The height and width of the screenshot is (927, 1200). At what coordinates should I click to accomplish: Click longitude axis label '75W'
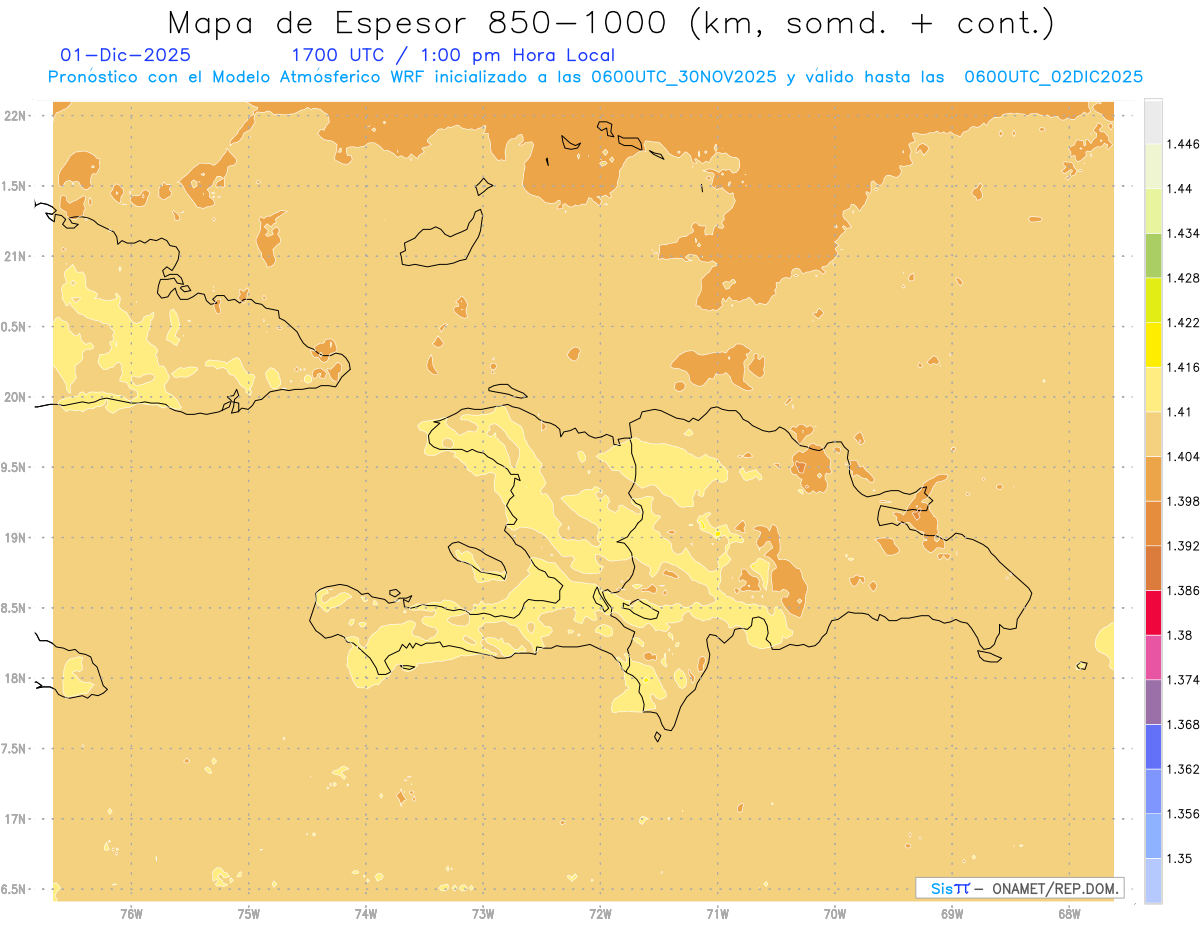tap(249, 913)
